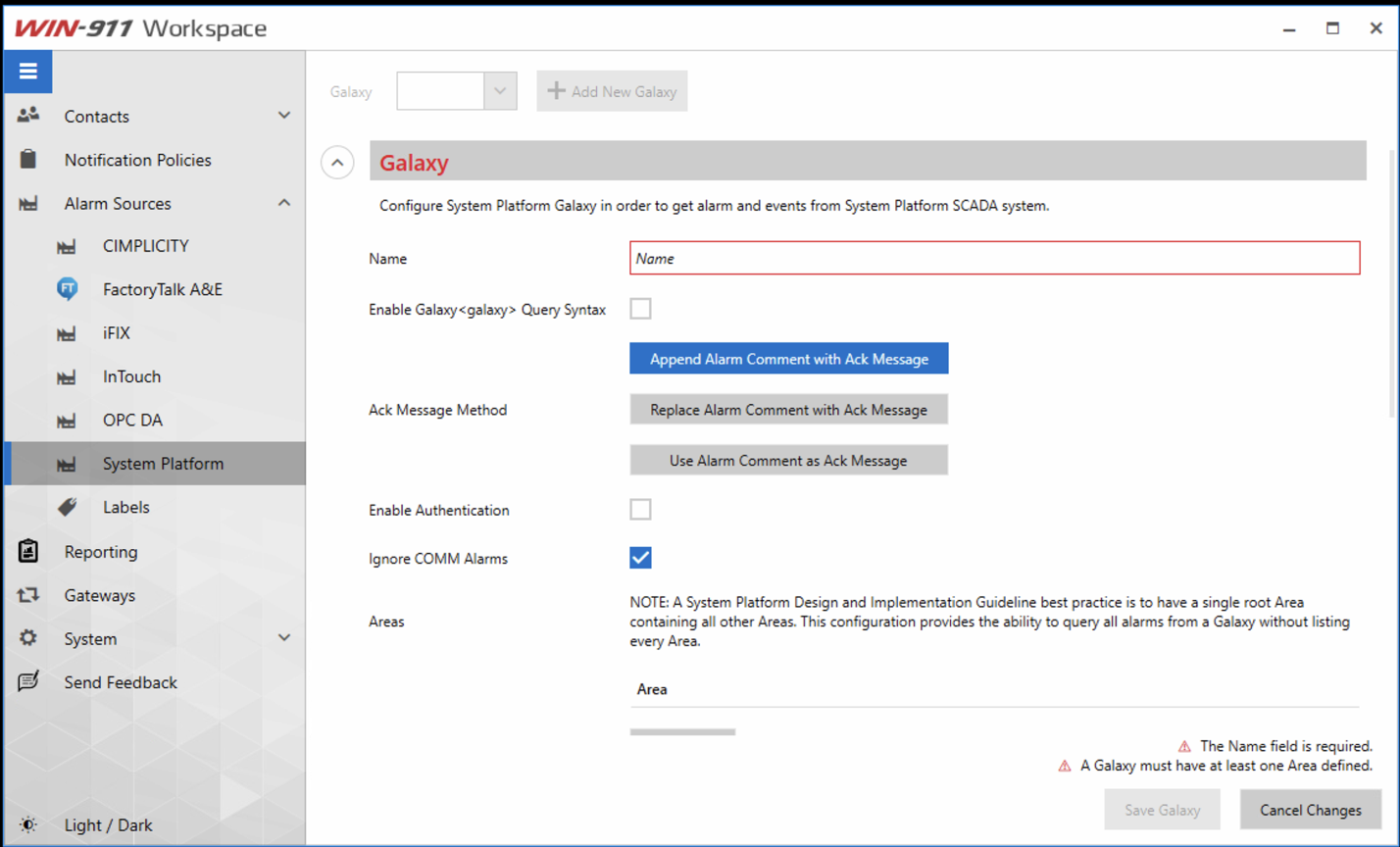Go to Gateways section

click(x=154, y=595)
